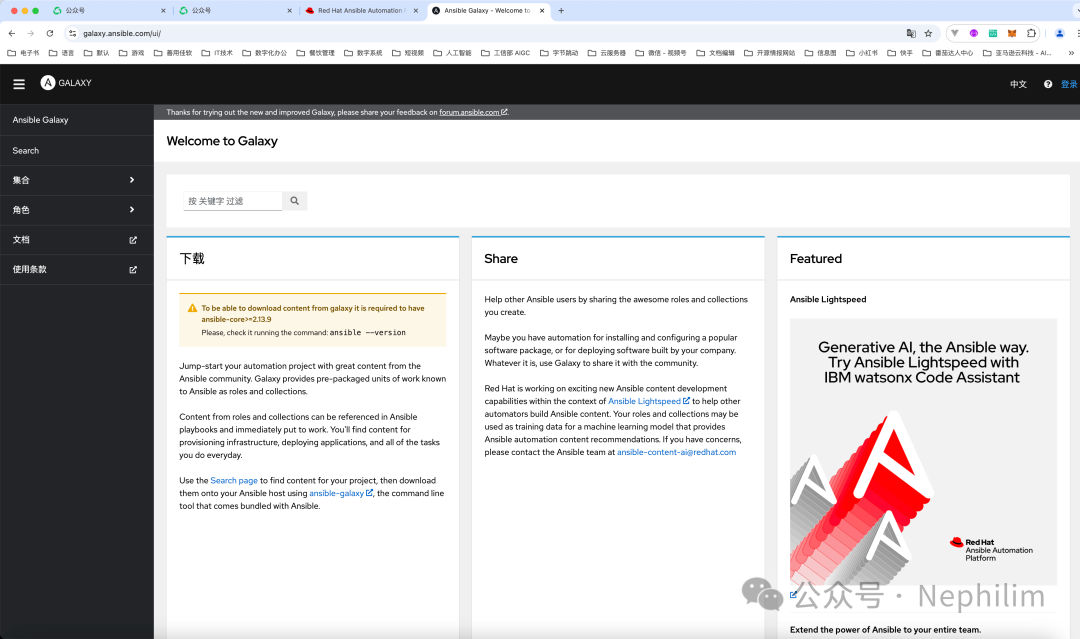Click the purple circle extension icon
1080x639 pixels.
point(973,33)
